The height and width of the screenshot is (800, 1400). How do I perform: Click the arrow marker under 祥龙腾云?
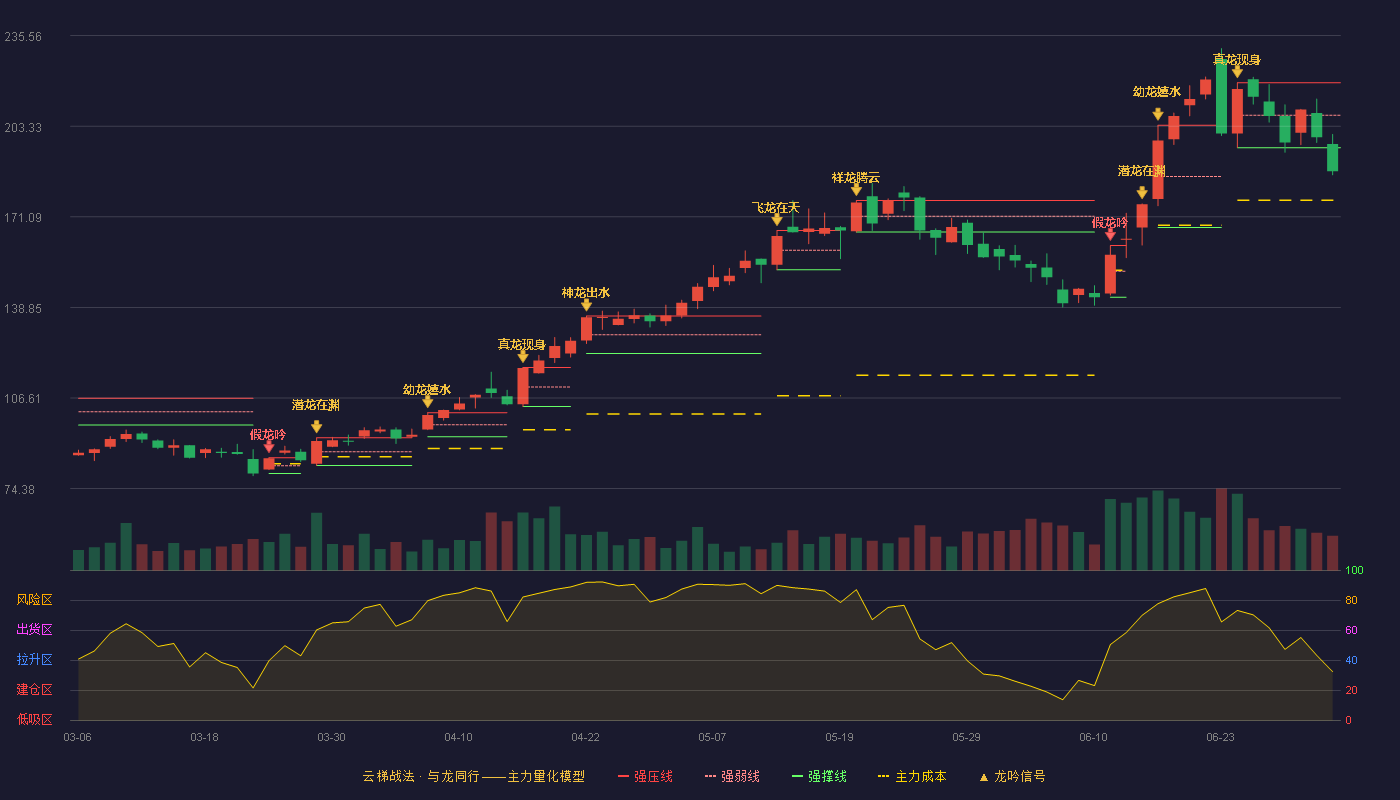pyautogui.click(x=856, y=190)
